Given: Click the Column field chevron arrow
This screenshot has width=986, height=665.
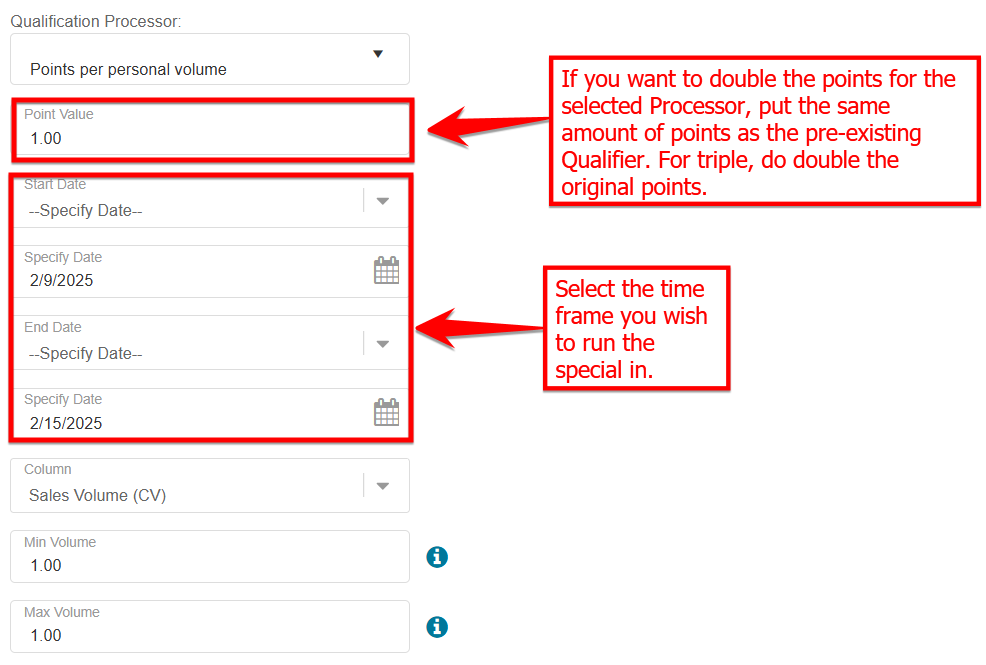Looking at the screenshot, I should point(382,486).
